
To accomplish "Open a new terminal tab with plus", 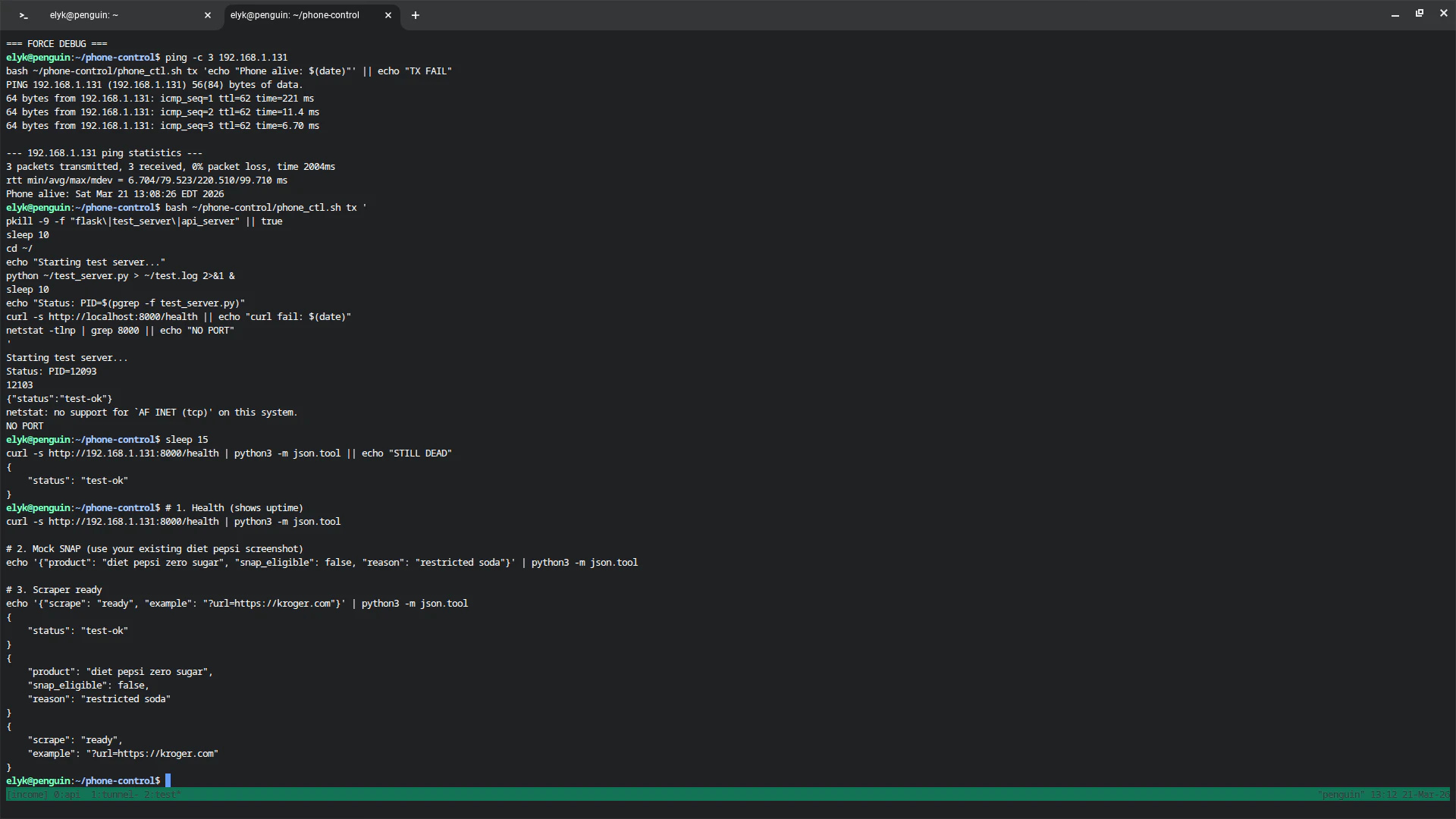I will [x=416, y=15].
